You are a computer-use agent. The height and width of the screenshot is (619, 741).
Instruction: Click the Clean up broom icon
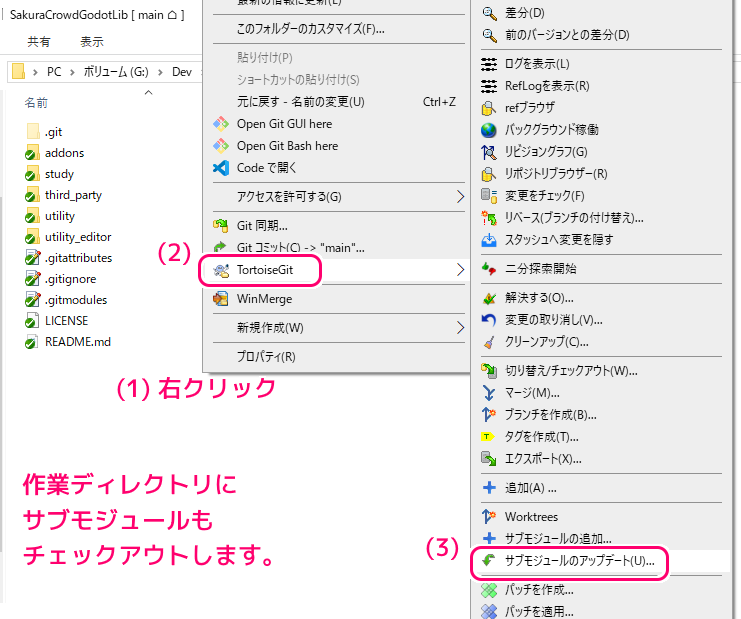pos(489,342)
